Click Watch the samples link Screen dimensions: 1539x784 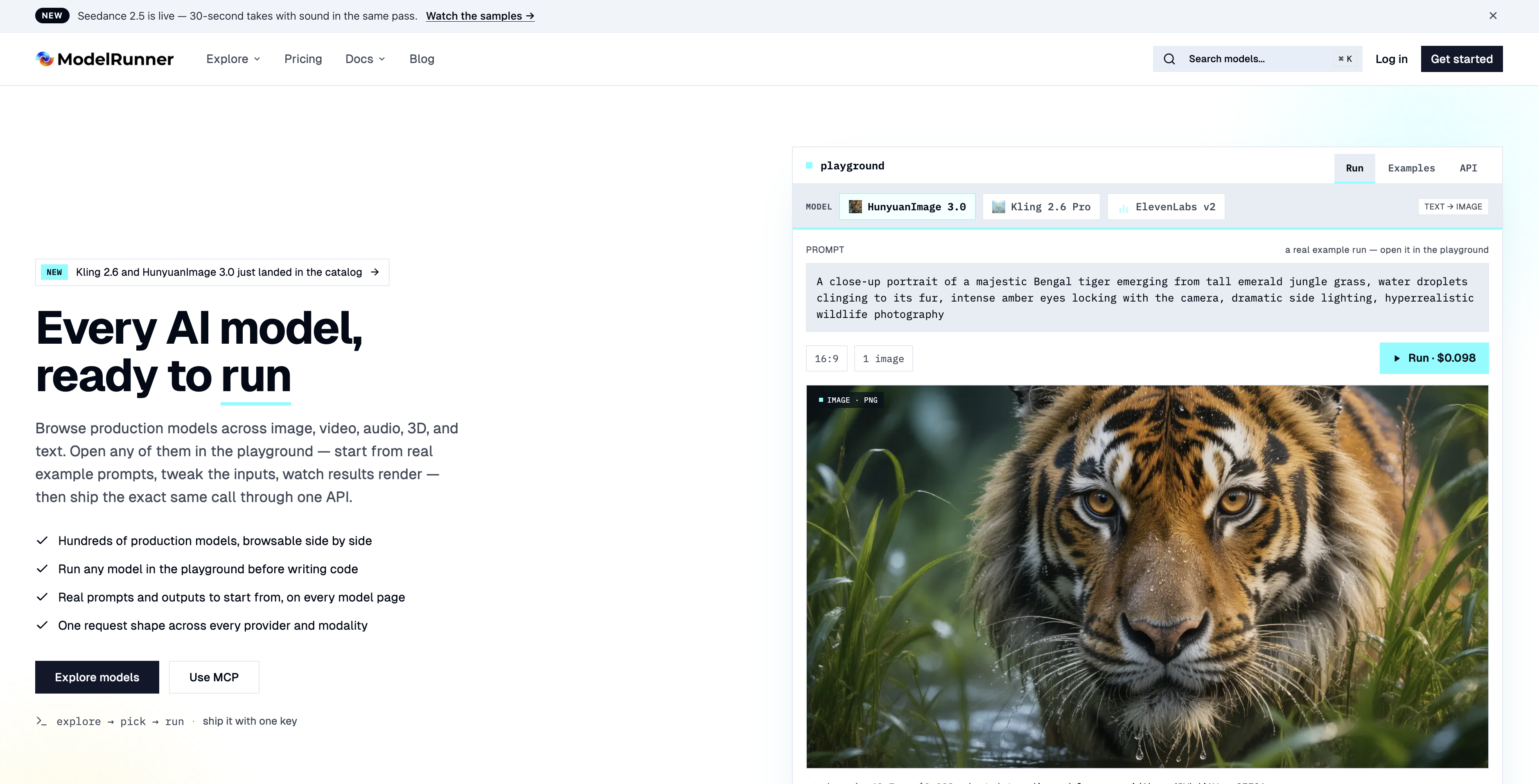point(480,16)
